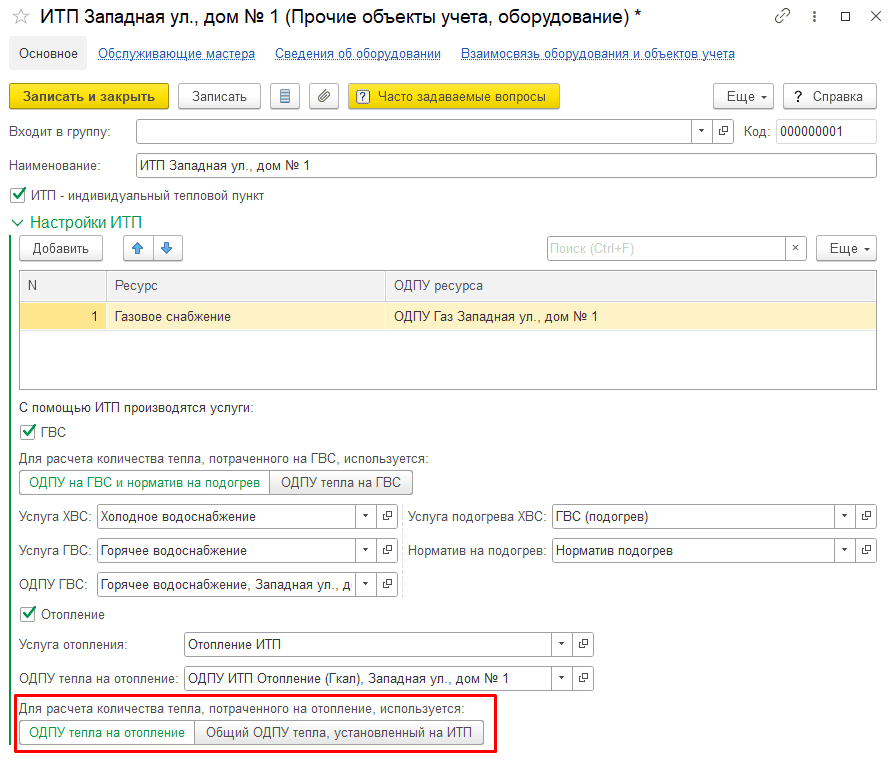892x761 pixels.
Task: Expand the Услуга ГВС dropdown list
Action: pyautogui.click(x=365, y=551)
